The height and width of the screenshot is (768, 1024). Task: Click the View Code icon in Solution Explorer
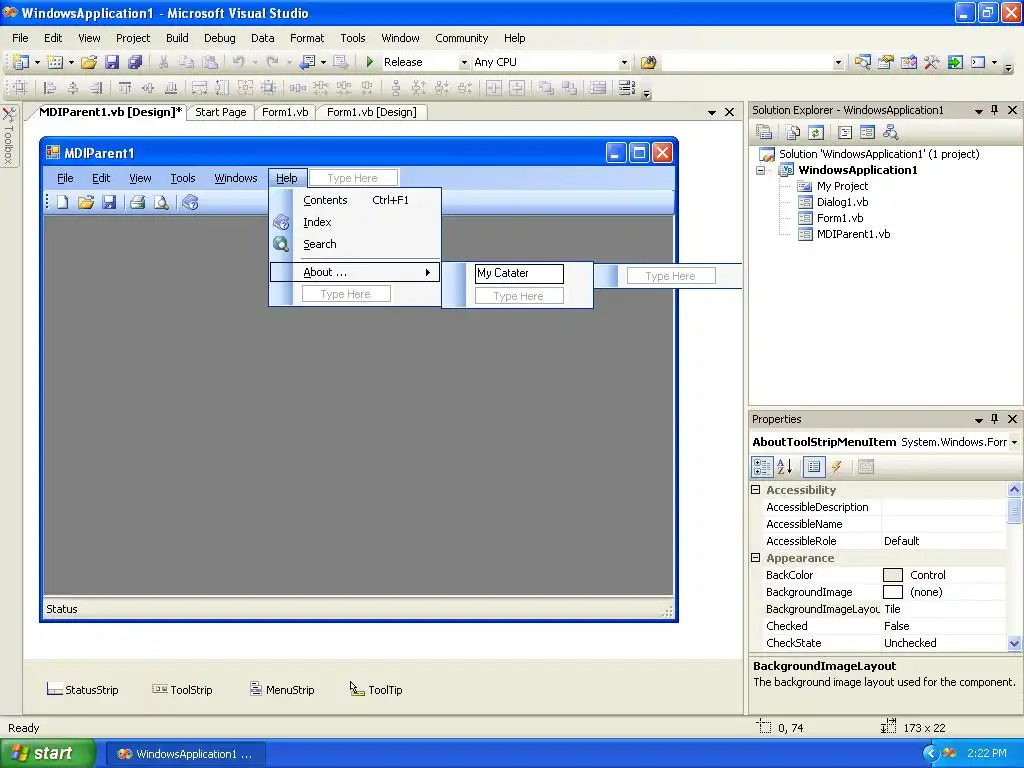[x=845, y=133]
